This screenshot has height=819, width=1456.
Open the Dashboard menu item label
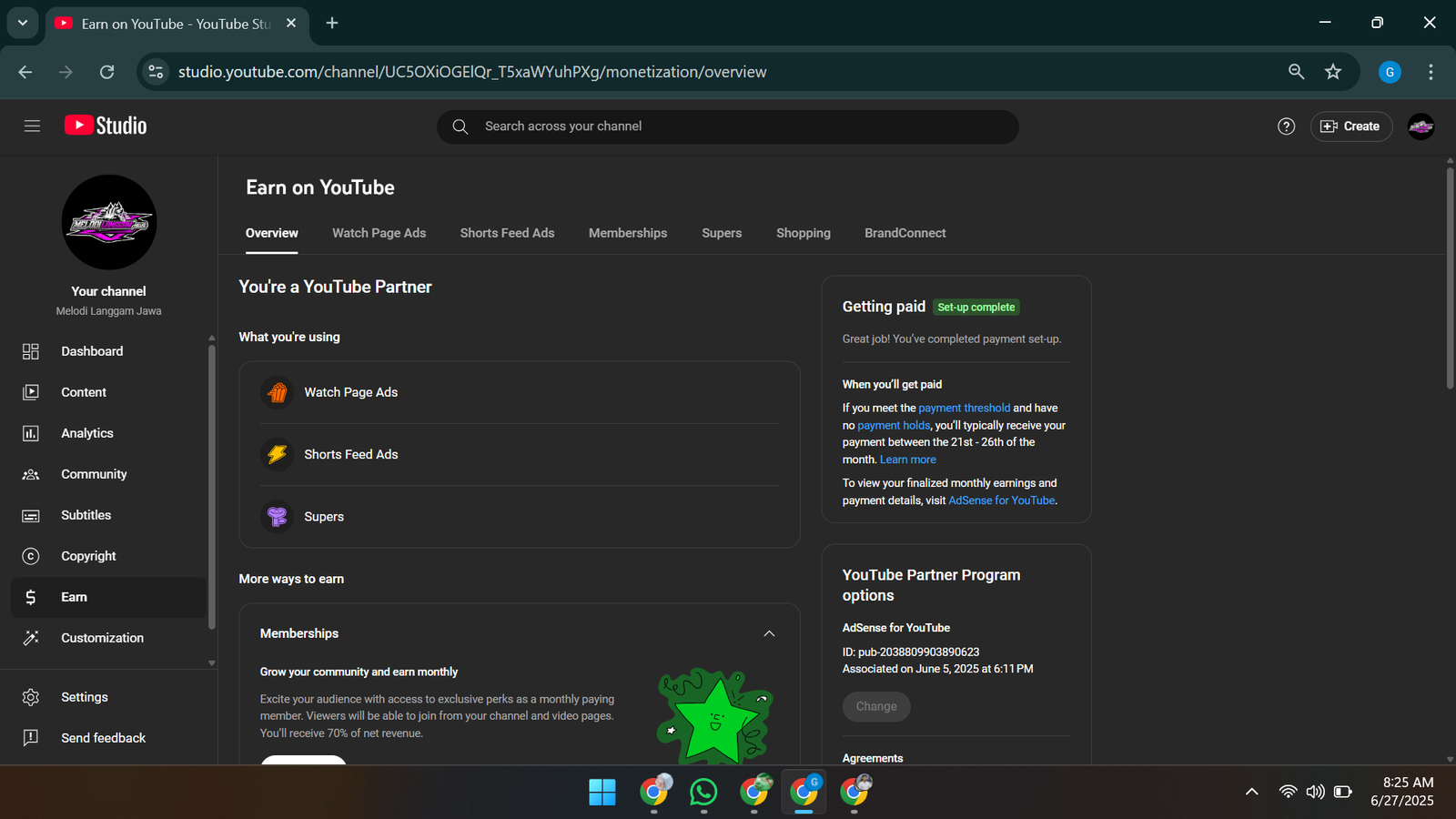coord(92,351)
